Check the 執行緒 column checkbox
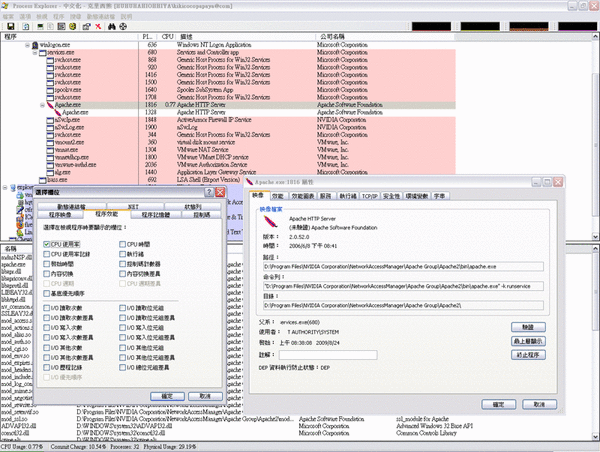This screenshot has width=600, height=452. click(x=122, y=254)
